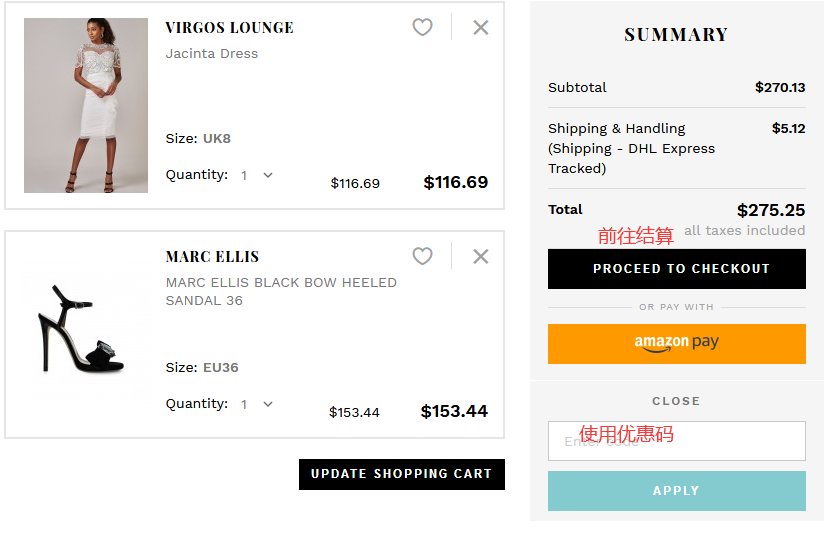Screen dimensions: 826x536
Task: Focus the Enter code input field
Action: click(x=677, y=441)
